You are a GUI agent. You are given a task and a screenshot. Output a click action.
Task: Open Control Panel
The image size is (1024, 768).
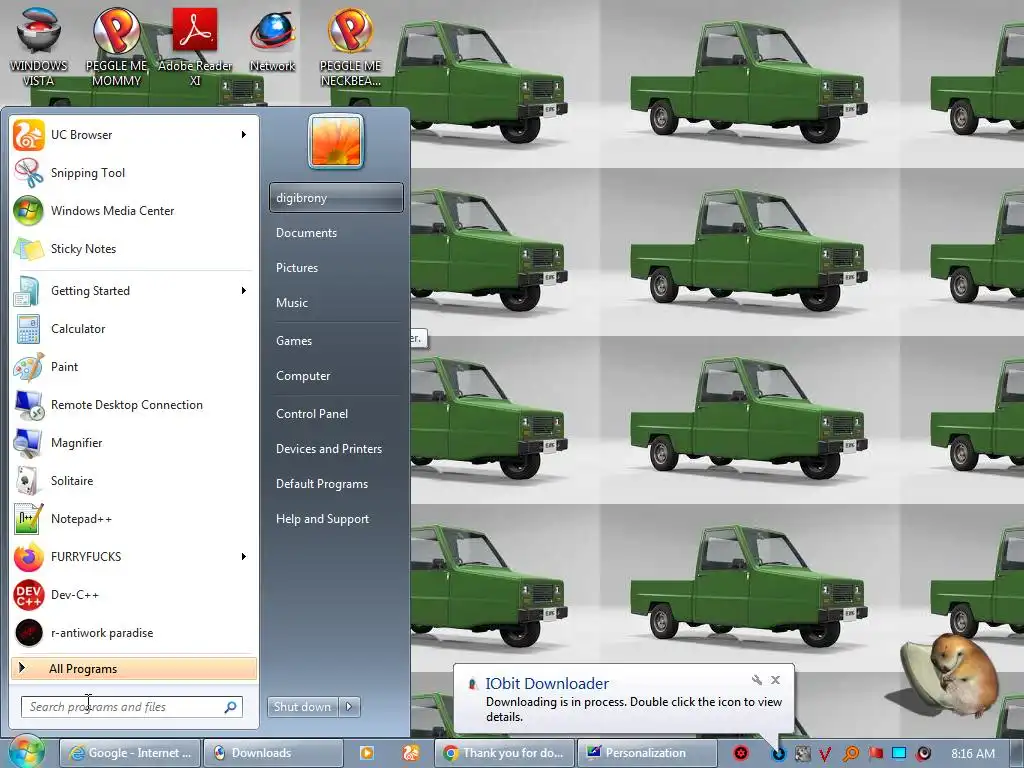336,413
